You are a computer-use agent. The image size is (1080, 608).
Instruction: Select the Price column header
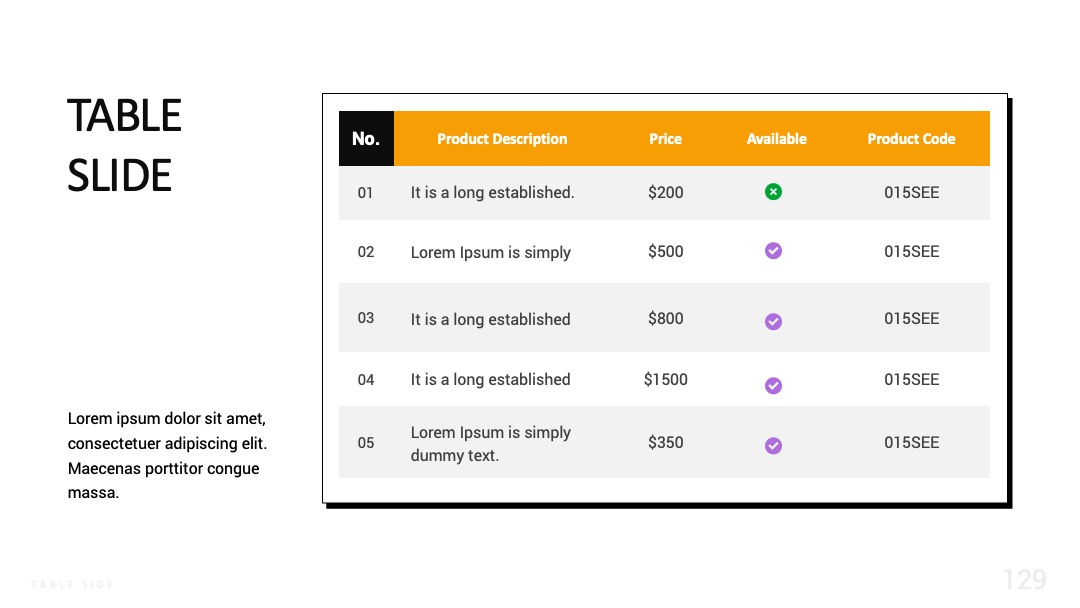click(x=665, y=139)
